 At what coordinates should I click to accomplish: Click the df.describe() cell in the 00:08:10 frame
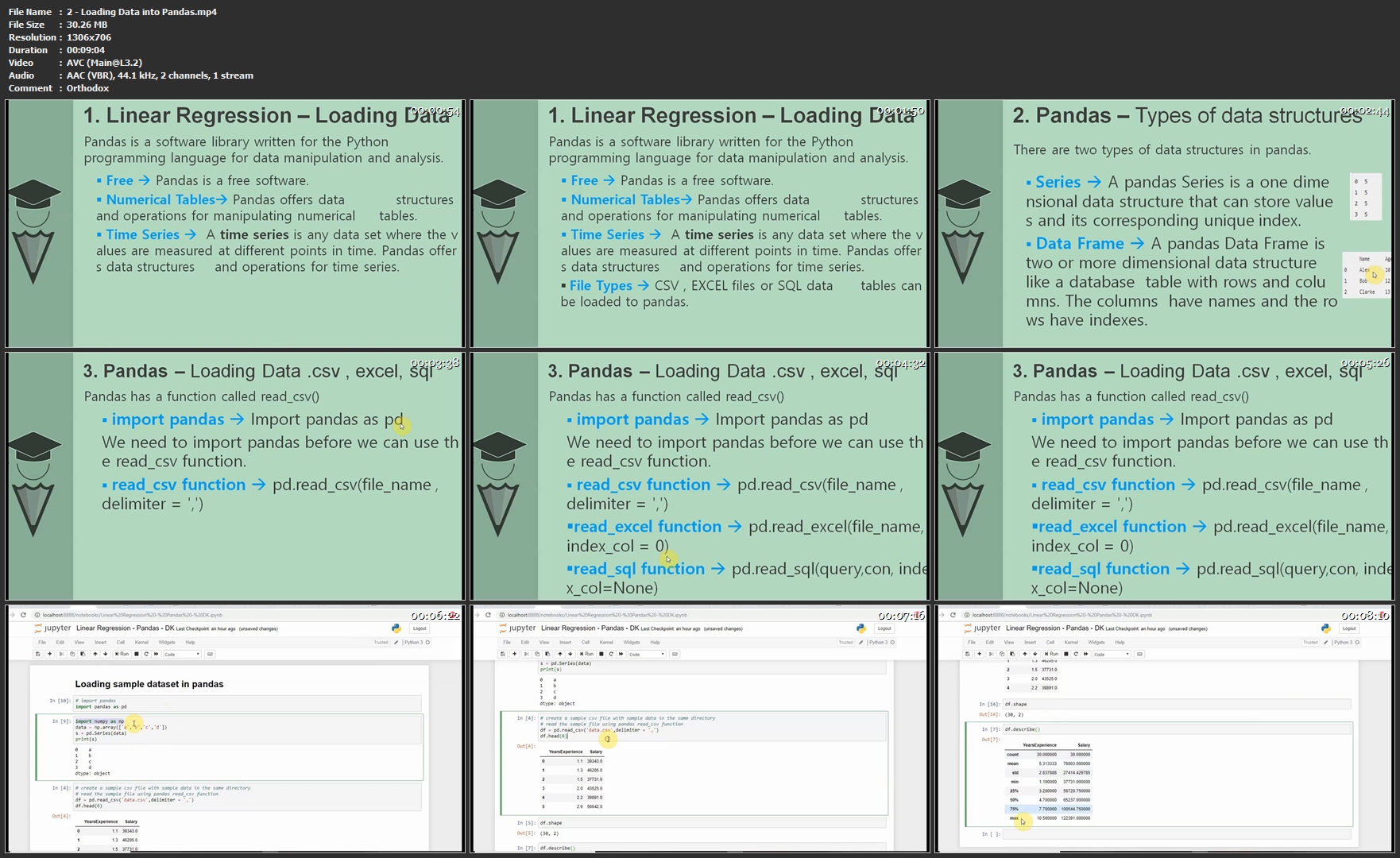(1176, 729)
